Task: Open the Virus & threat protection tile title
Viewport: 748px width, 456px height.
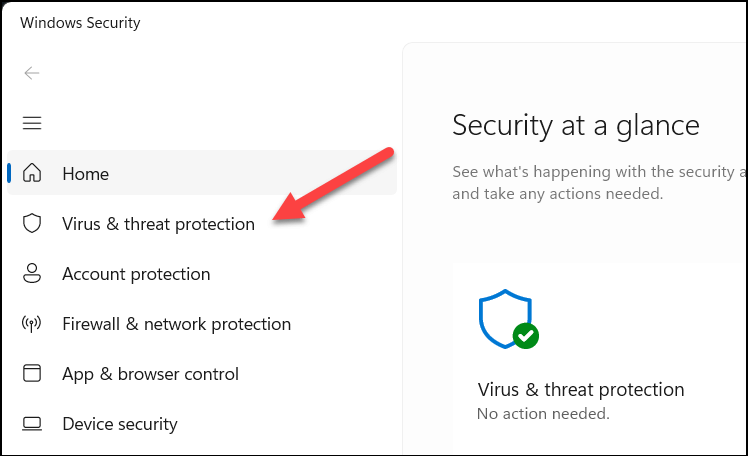Action: (x=581, y=389)
